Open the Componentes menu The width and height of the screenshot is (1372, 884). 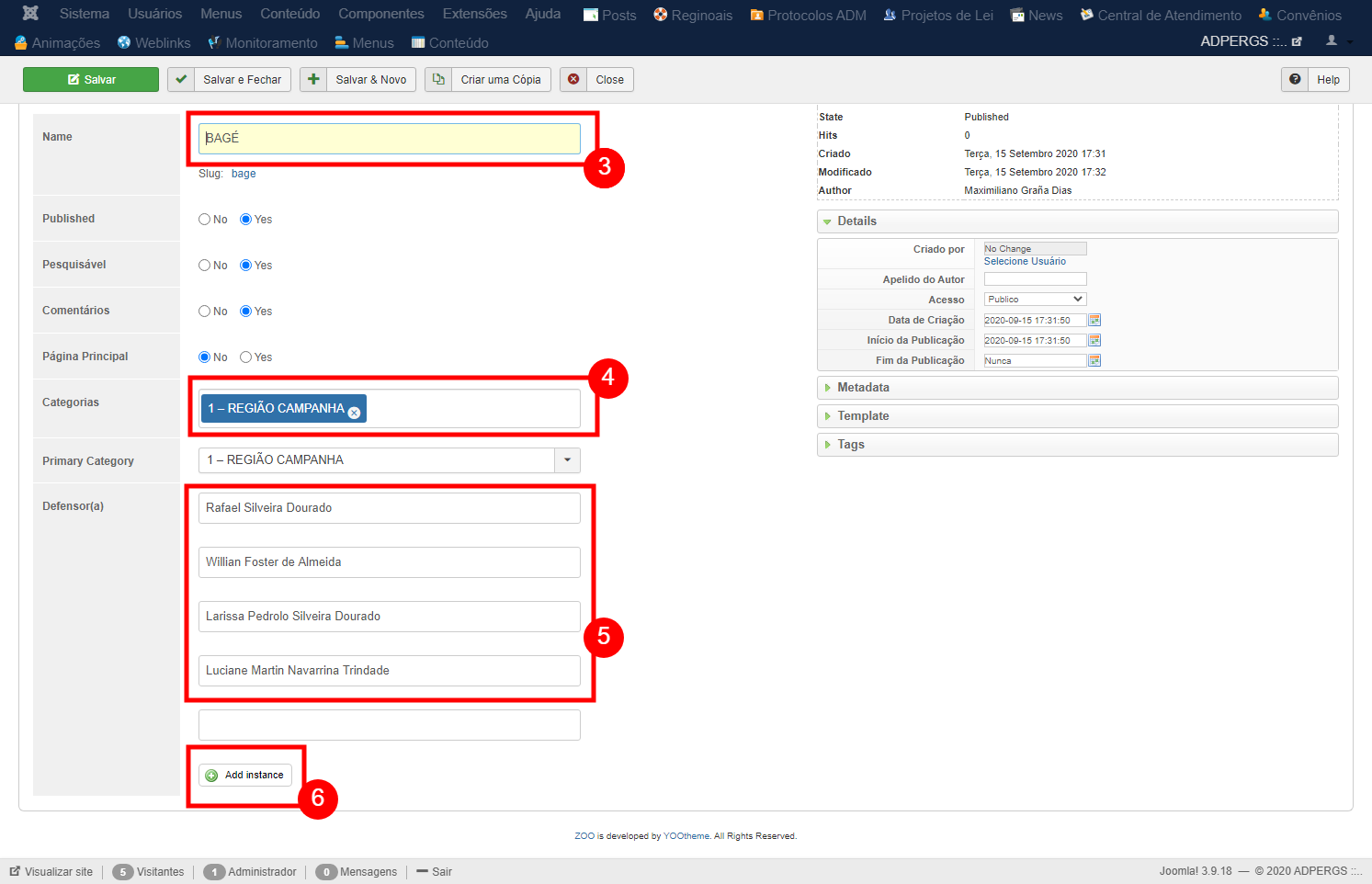(x=380, y=14)
